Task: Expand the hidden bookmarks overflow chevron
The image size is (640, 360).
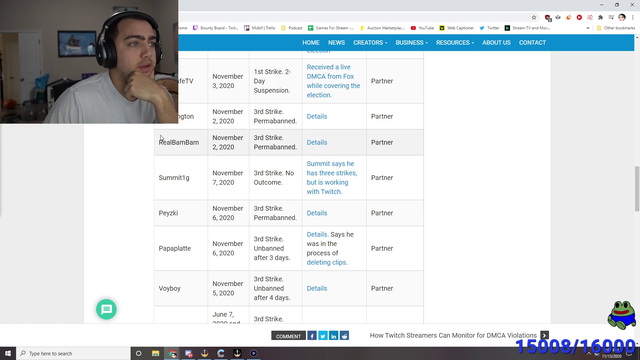Action: [588, 28]
